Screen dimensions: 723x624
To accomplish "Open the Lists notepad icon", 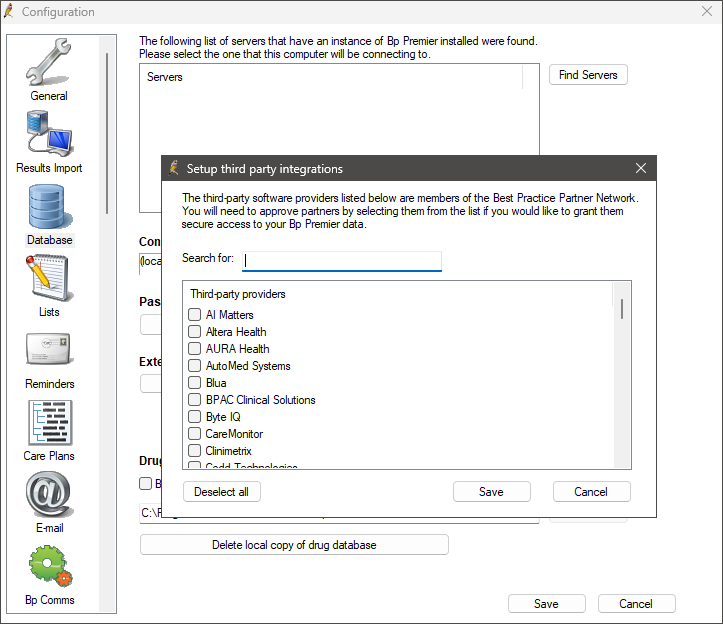I will [x=49, y=278].
